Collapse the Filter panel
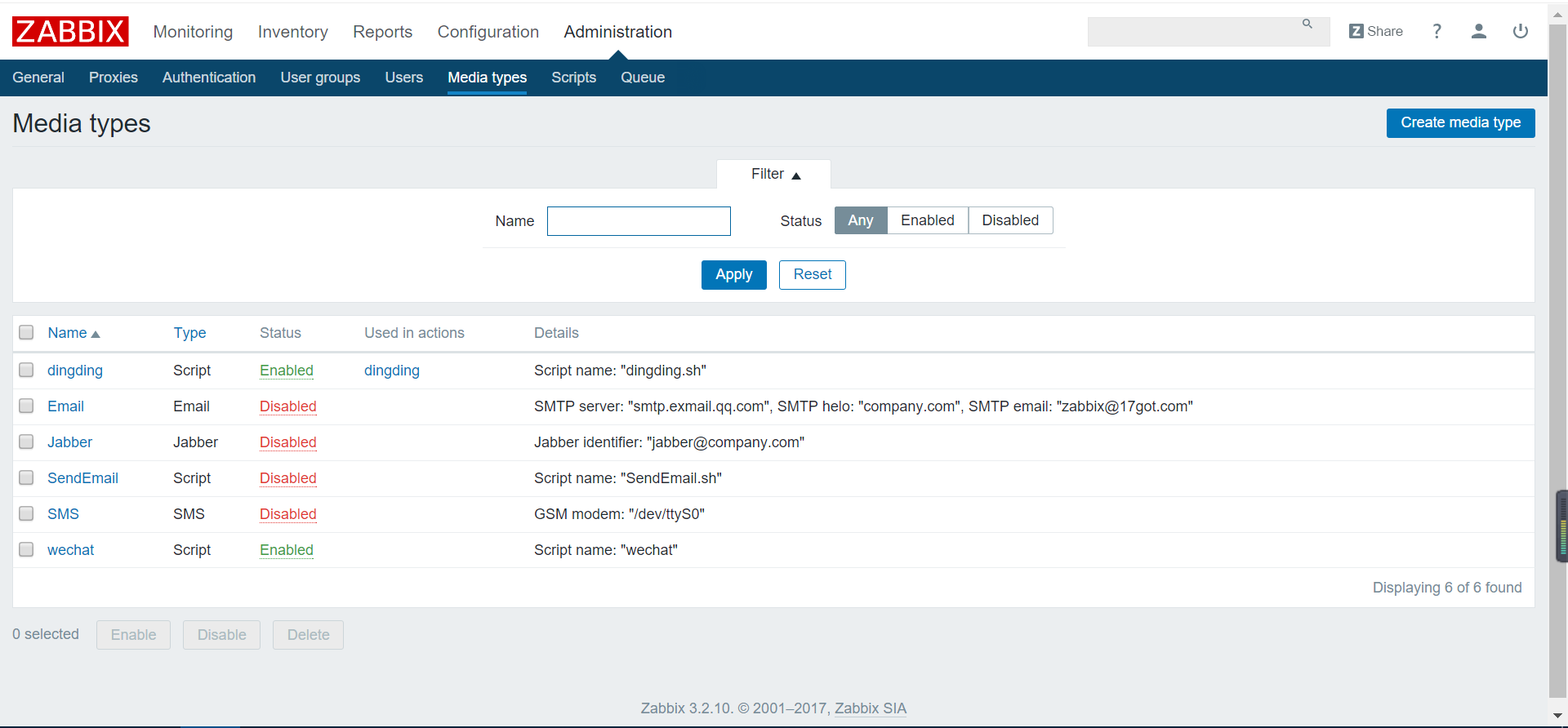 tap(774, 174)
